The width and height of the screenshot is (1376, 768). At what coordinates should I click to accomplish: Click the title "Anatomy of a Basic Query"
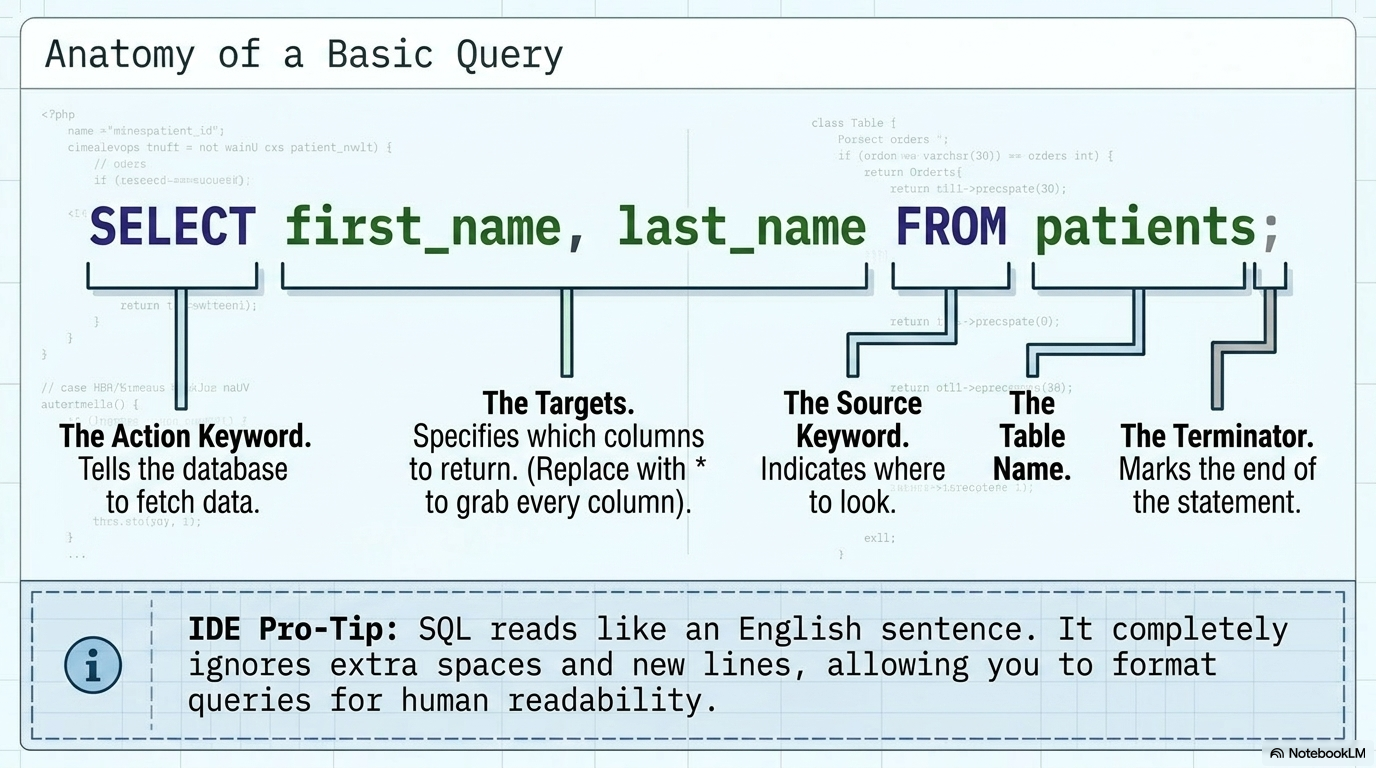[x=304, y=54]
